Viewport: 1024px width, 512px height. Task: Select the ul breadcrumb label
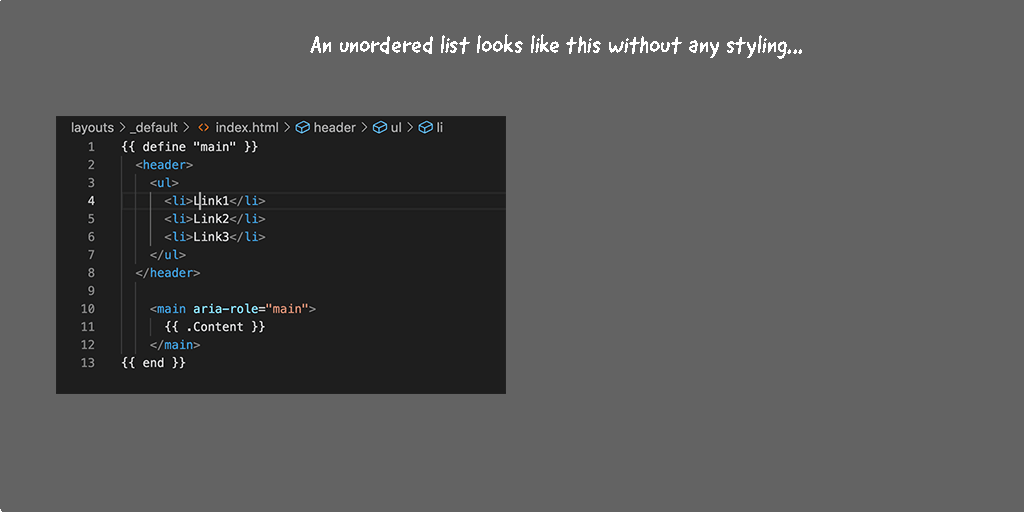coord(396,128)
